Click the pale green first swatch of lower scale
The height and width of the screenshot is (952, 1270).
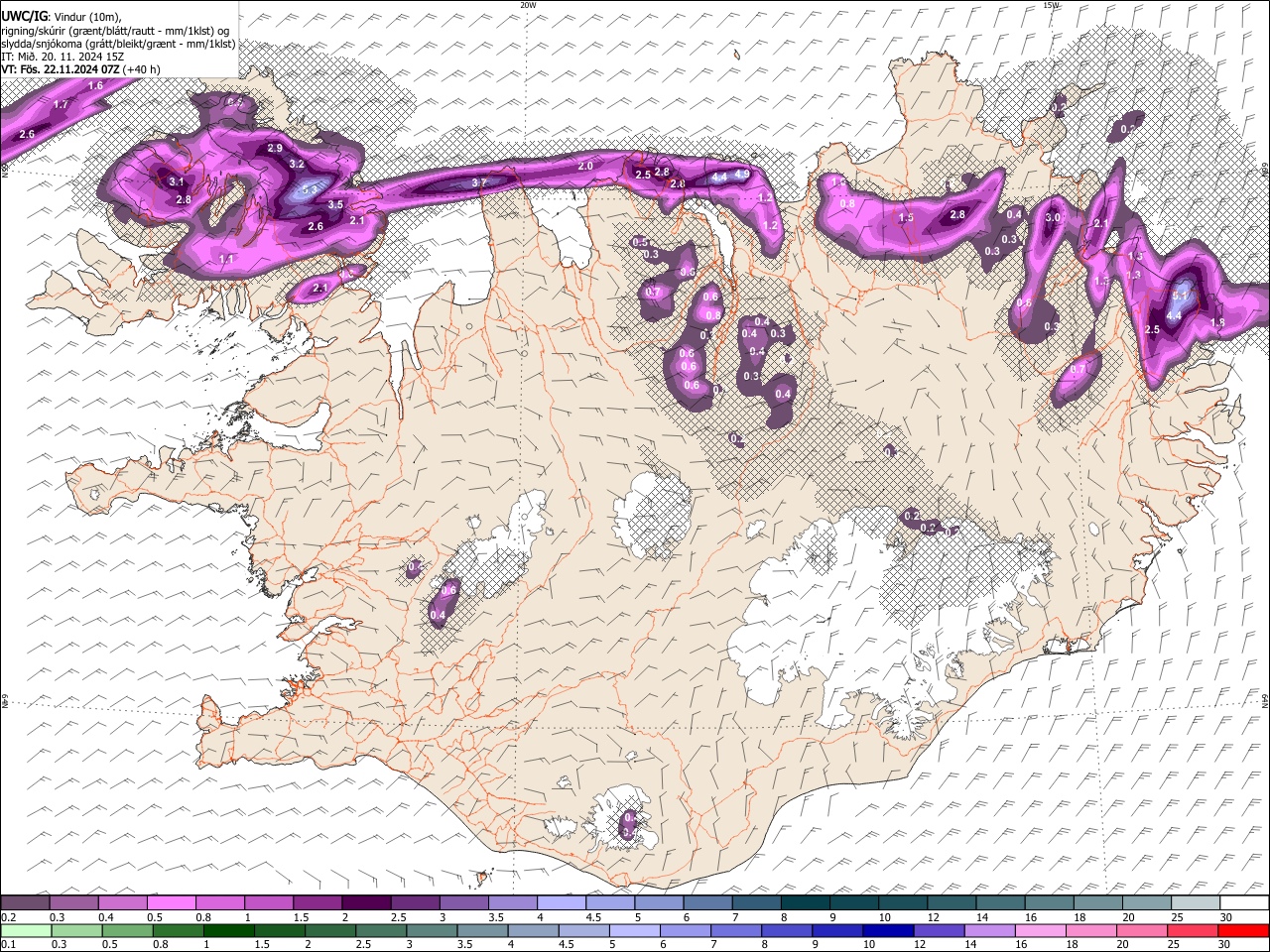tap(25, 930)
